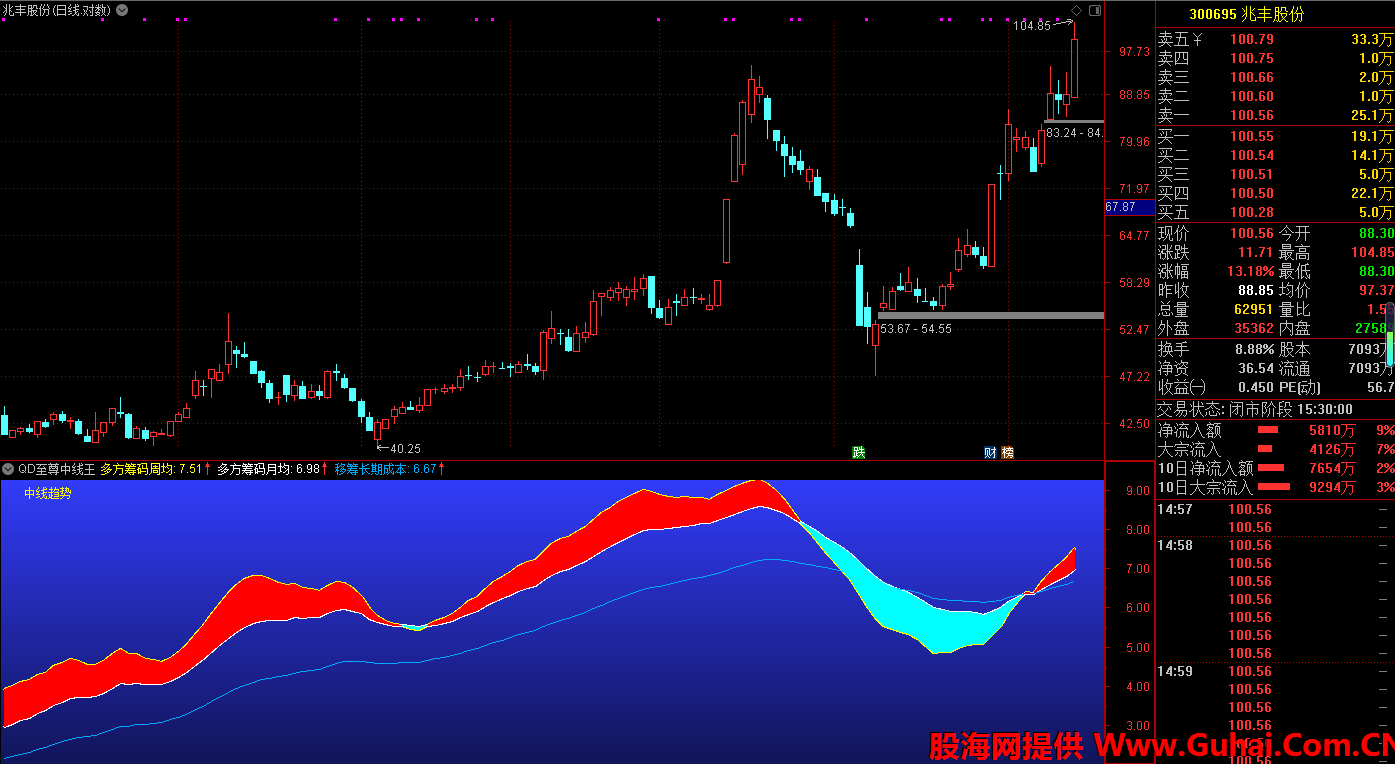Click the 净流入额 value 5810万
The image size is (1395, 764).
[x=1332, y=431]
